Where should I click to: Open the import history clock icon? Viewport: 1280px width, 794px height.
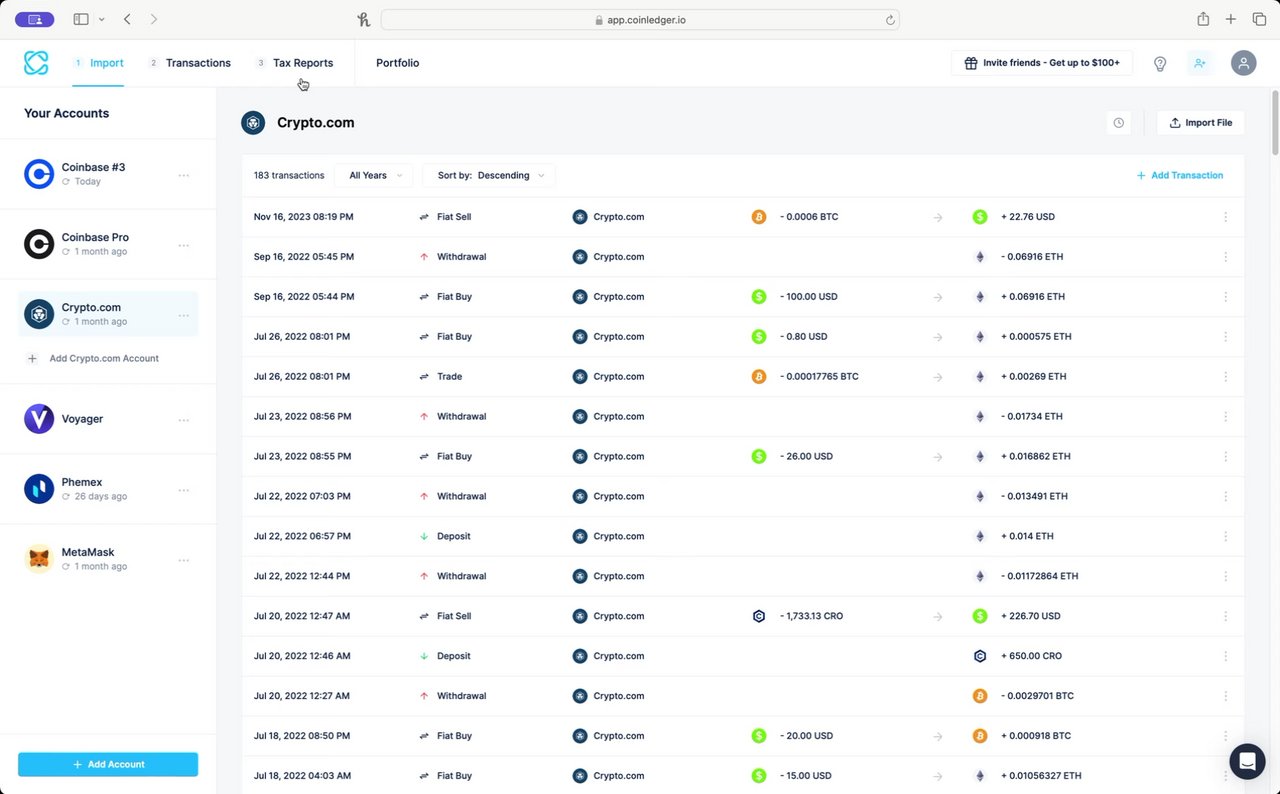click(x=1119, y=123)
